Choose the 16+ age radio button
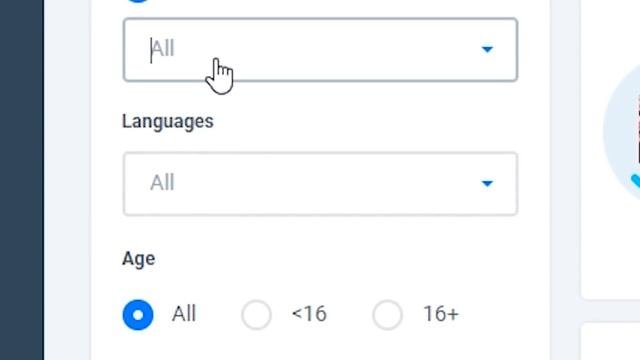The width and height of the screenshot is (640, 360). [x=387, y=315]
